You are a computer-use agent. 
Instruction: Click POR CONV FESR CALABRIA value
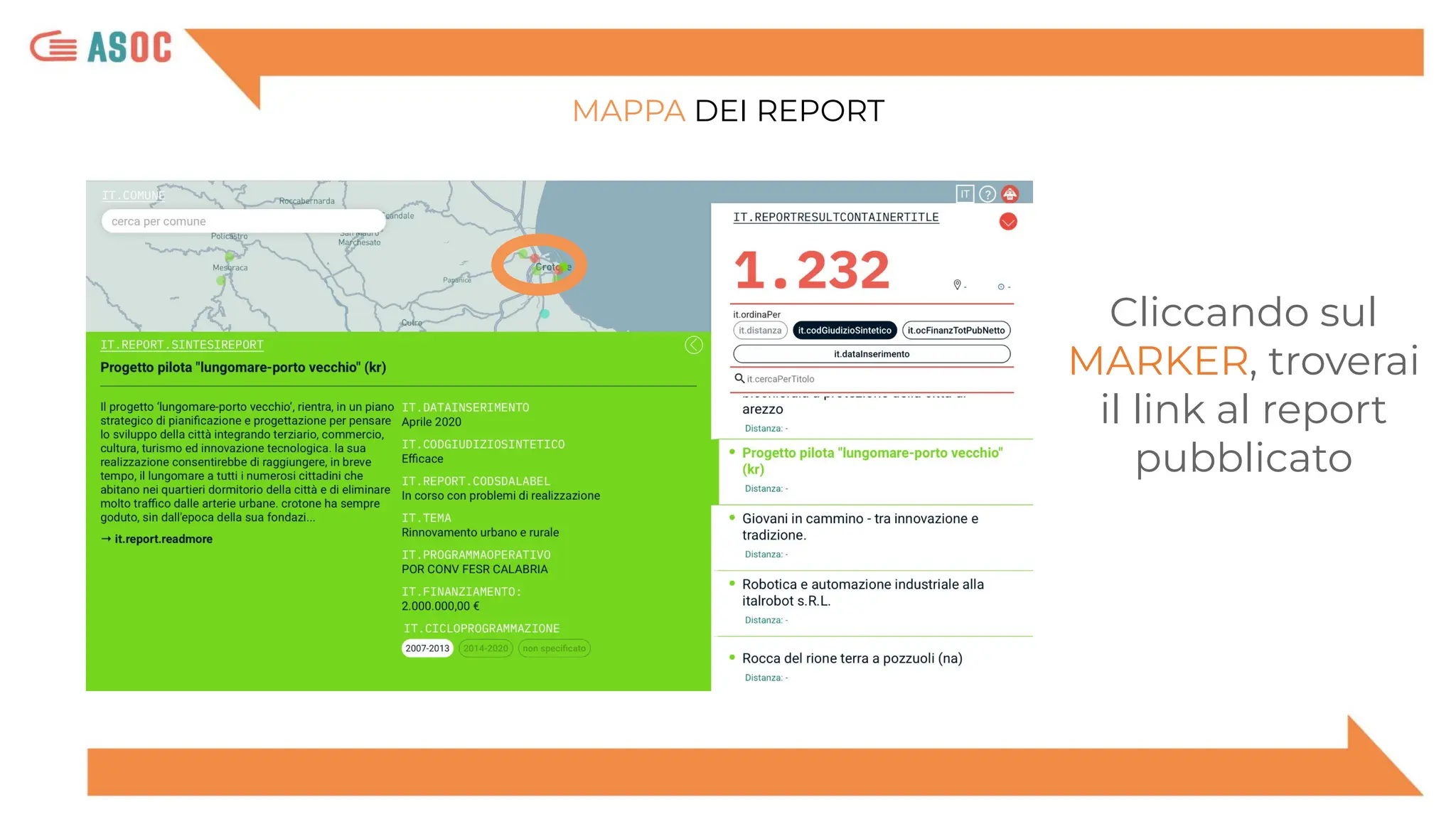coord(475,569)
